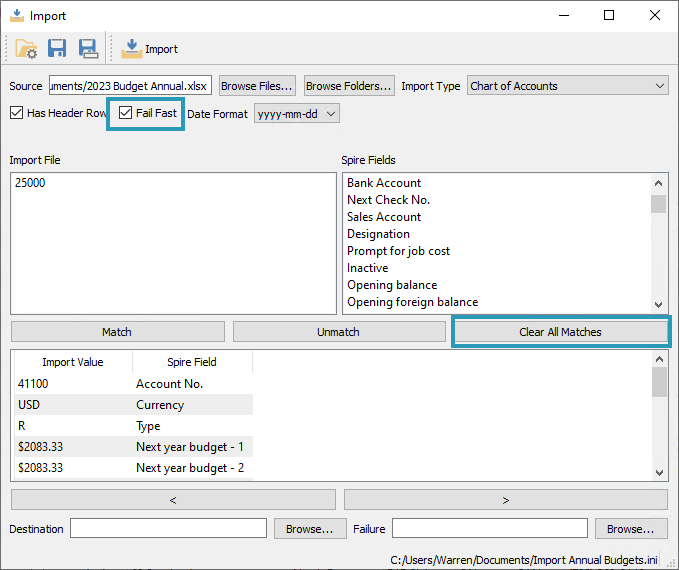The width and height of the screenshot is (679, 570).
Task: Expand the Date Format dropdown
Action: (297, 114)
